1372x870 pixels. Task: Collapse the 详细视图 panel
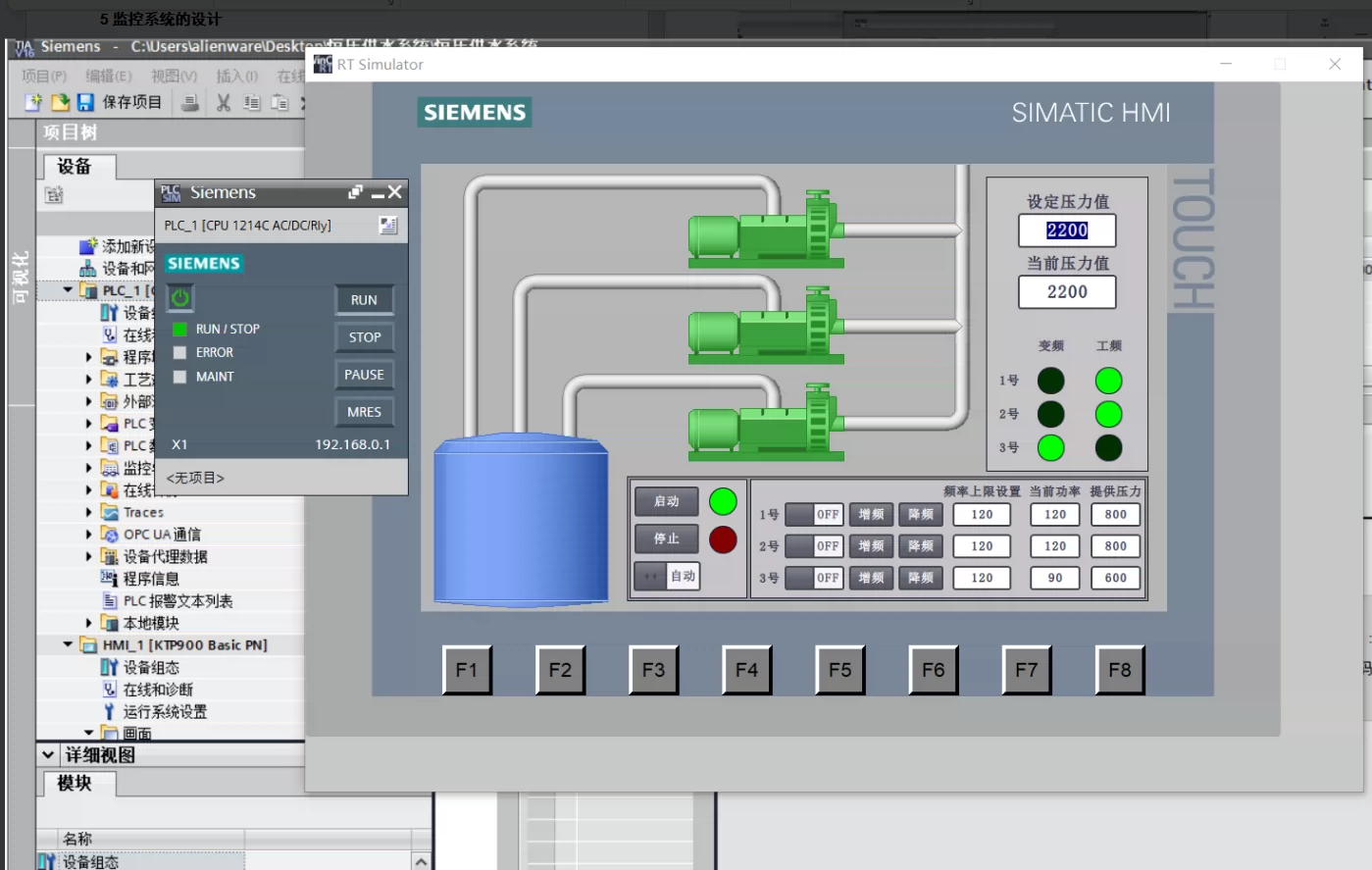tap(48, 755)
